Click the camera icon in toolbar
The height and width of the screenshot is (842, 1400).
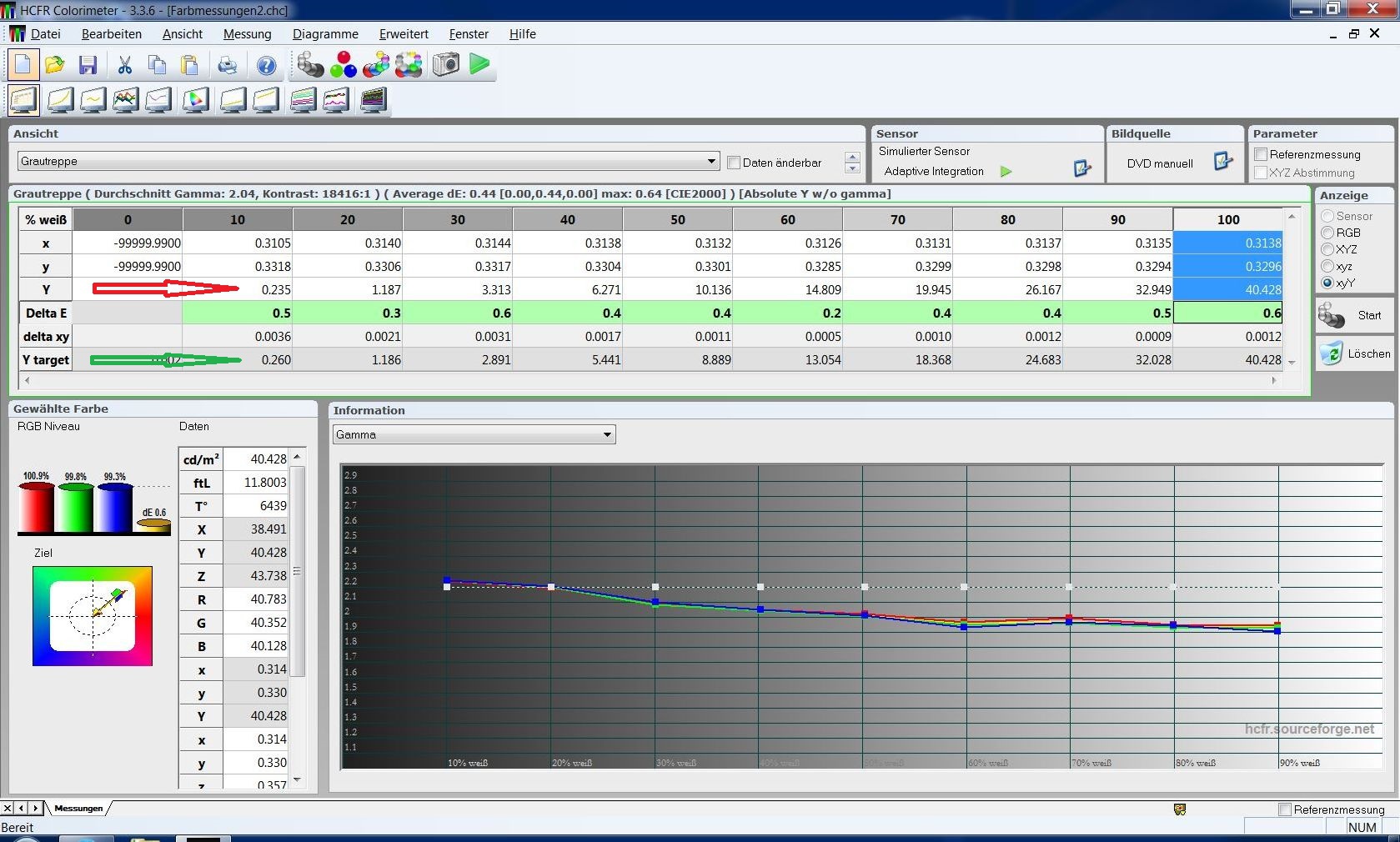[x=445, y=64]
